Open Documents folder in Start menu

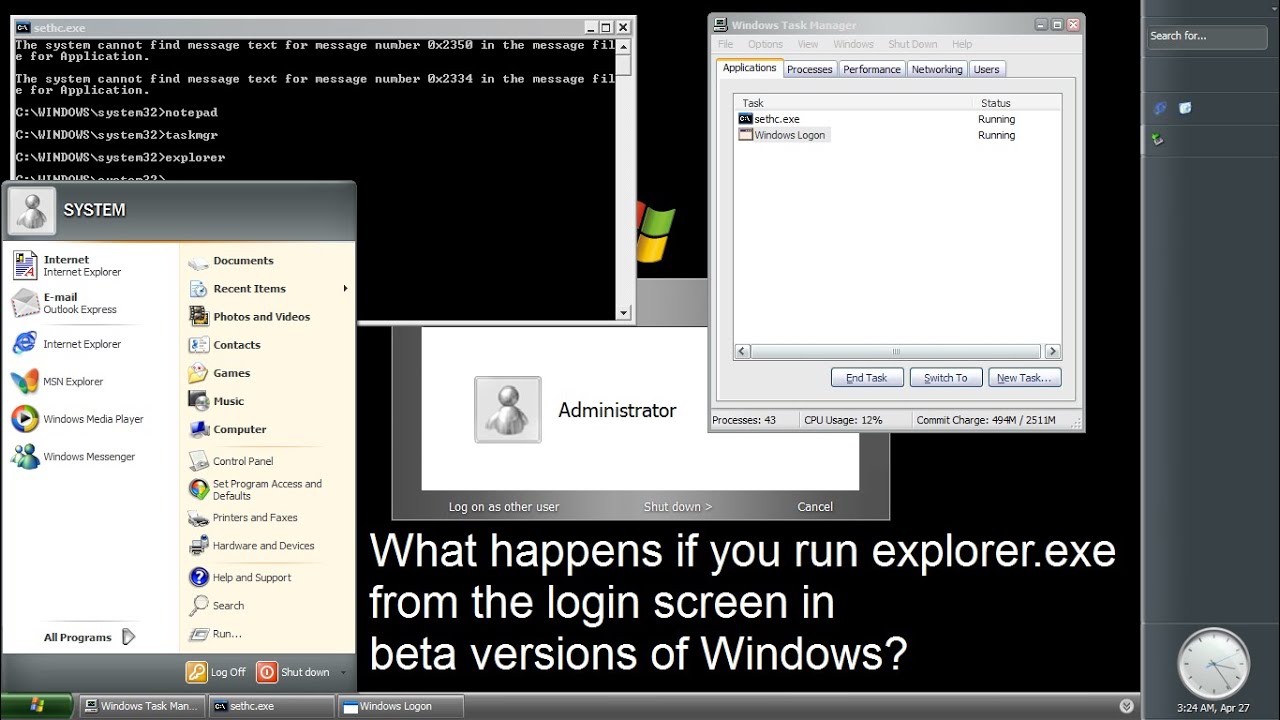(x=231, y=261)
